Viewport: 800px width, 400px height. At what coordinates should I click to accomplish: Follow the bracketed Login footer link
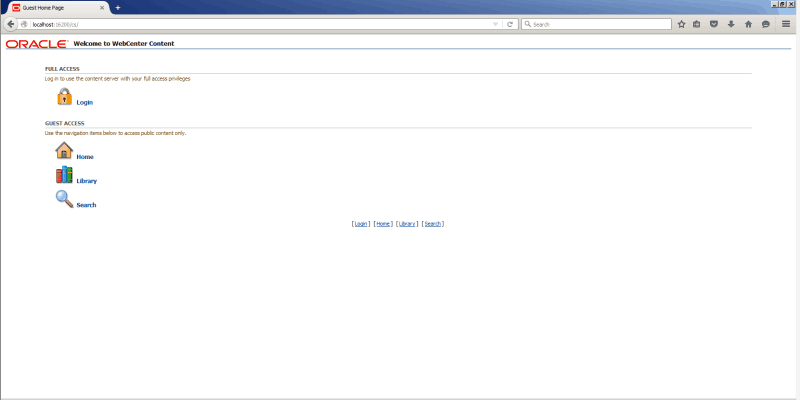pos(361,224)
